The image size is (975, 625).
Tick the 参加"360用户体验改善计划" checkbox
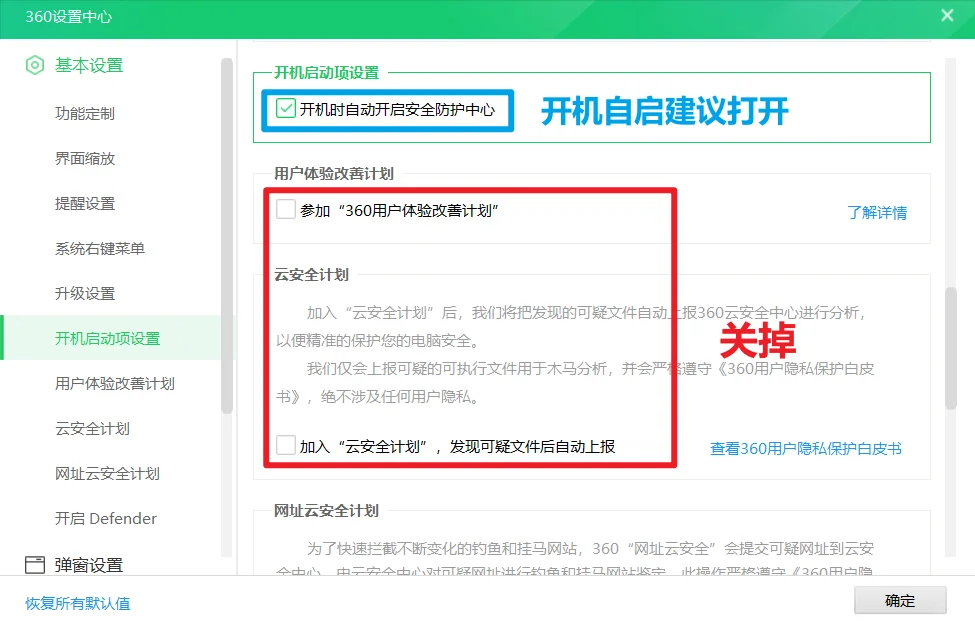click(x=286, y=210)
